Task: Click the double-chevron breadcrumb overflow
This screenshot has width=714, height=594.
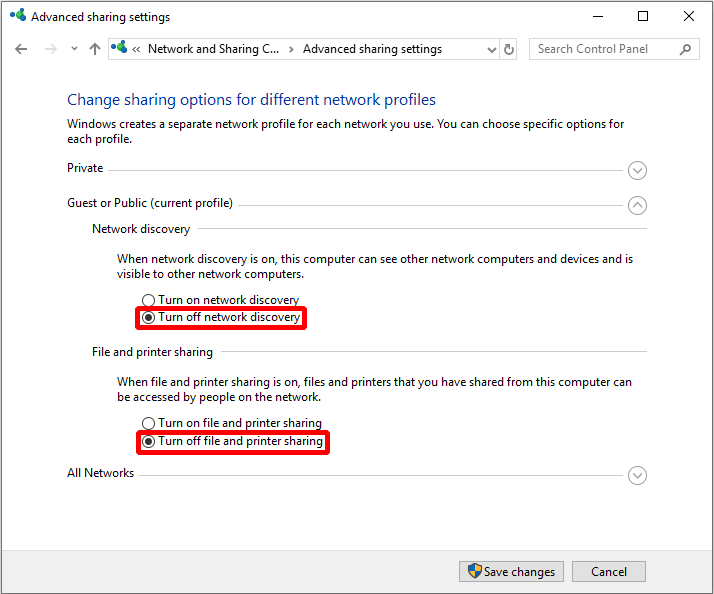Action: coord(136,49)
